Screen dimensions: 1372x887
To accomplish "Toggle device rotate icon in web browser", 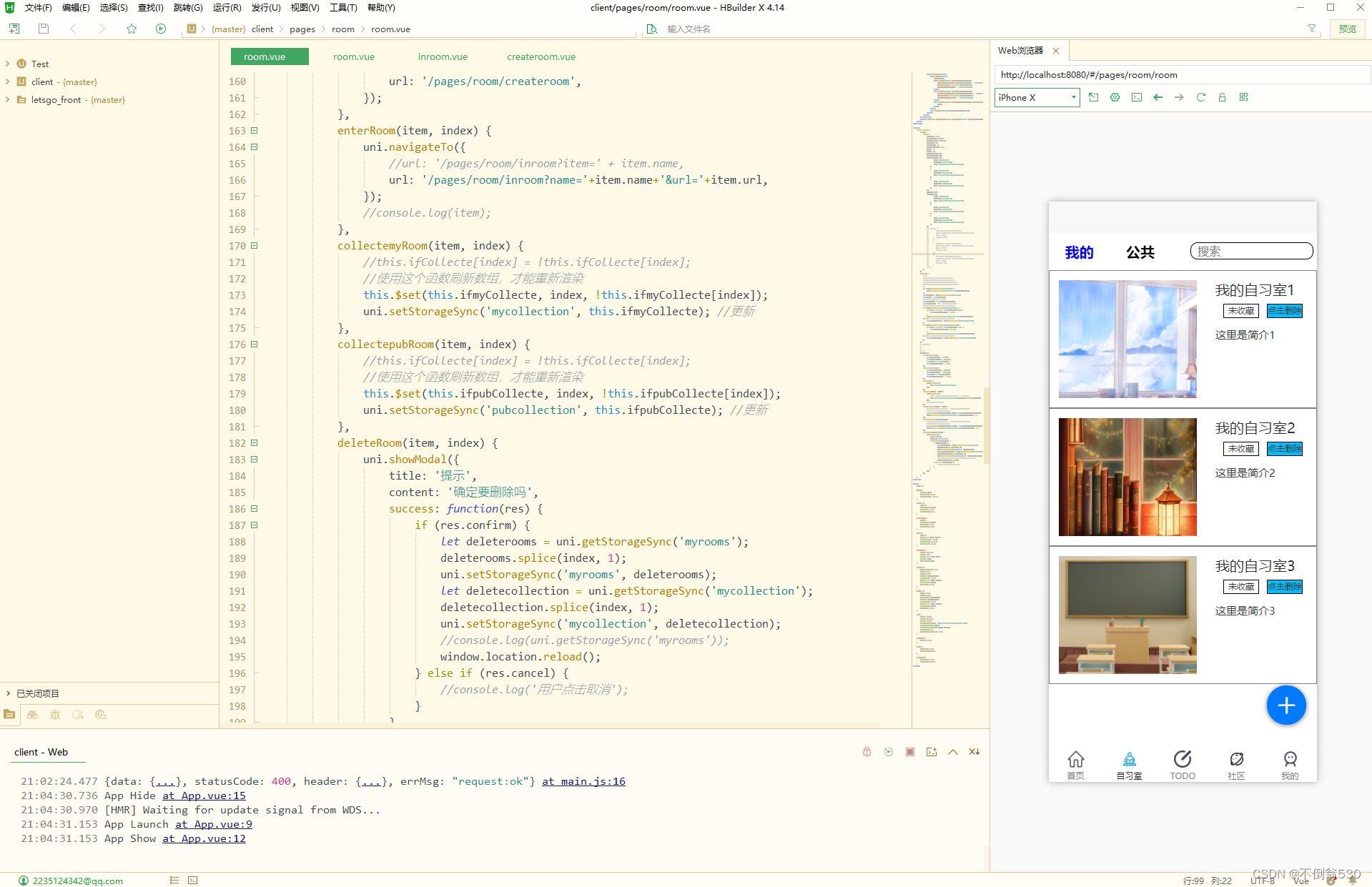I will click(1094, 97).
